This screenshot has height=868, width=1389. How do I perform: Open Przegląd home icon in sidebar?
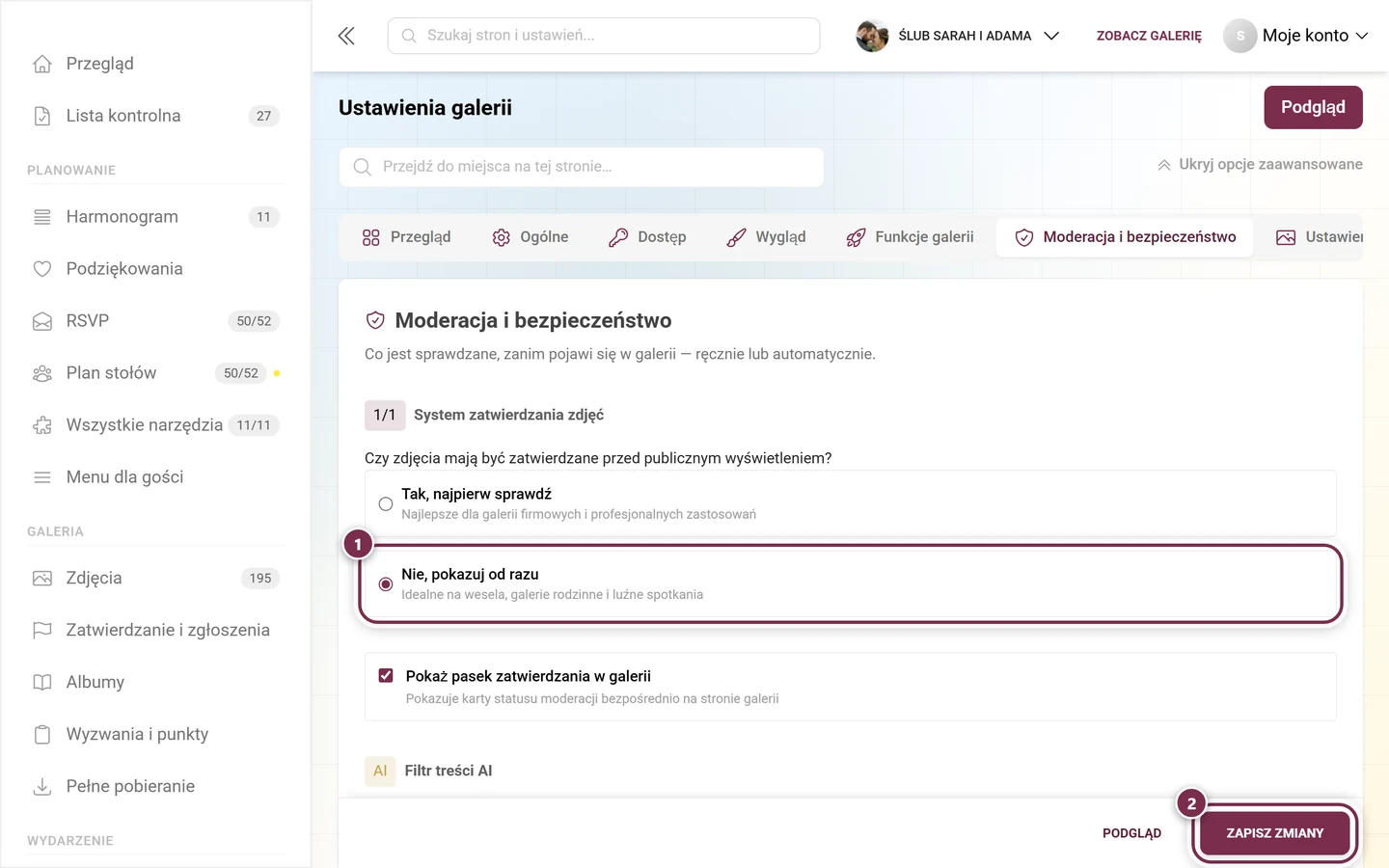coord(42,64)
